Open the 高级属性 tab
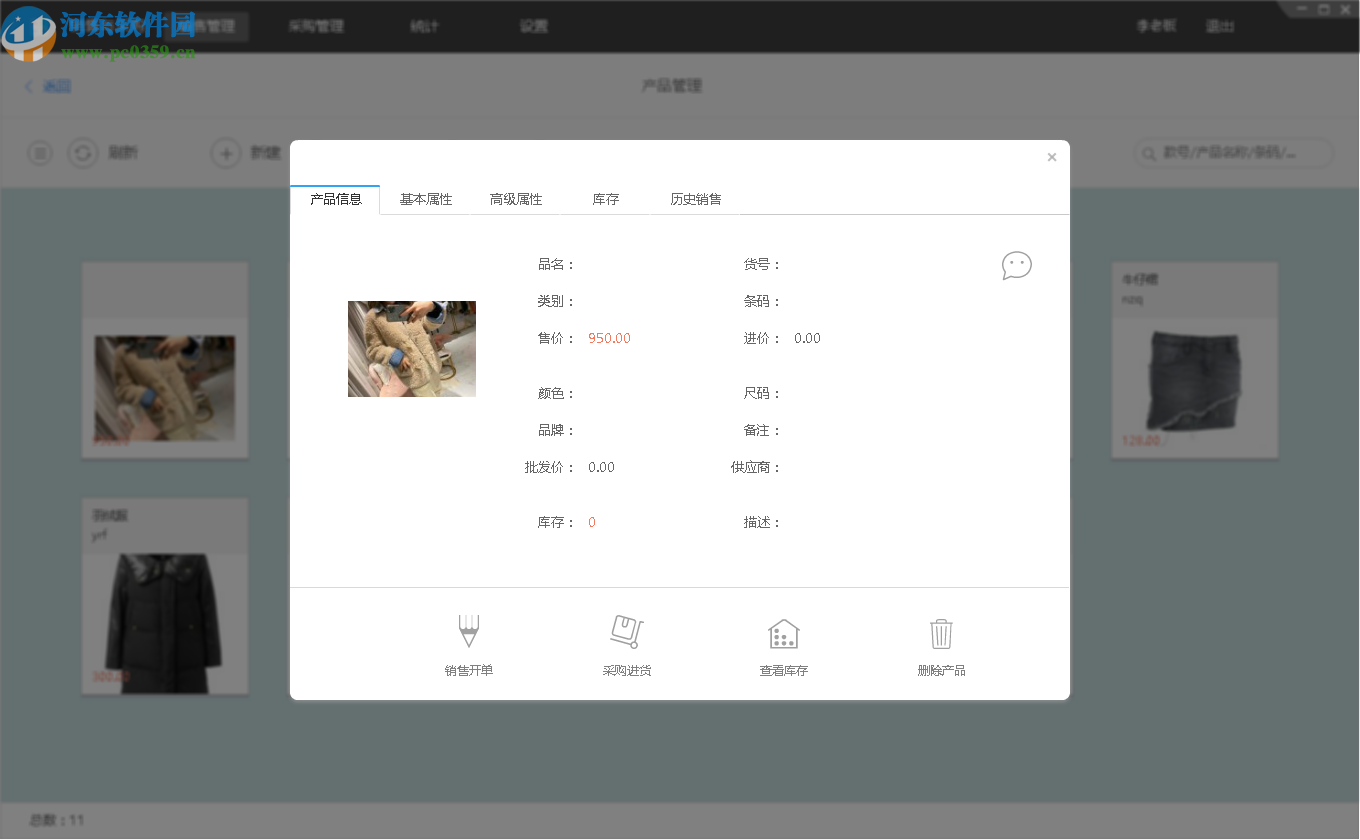 pos(516,199)
